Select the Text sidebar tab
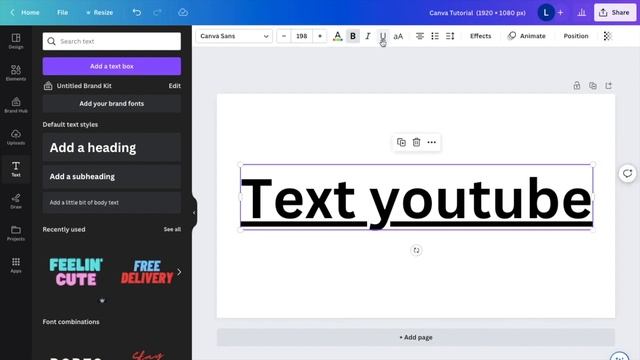The width and height of the screenshot is (640, 360). (16, 169)
